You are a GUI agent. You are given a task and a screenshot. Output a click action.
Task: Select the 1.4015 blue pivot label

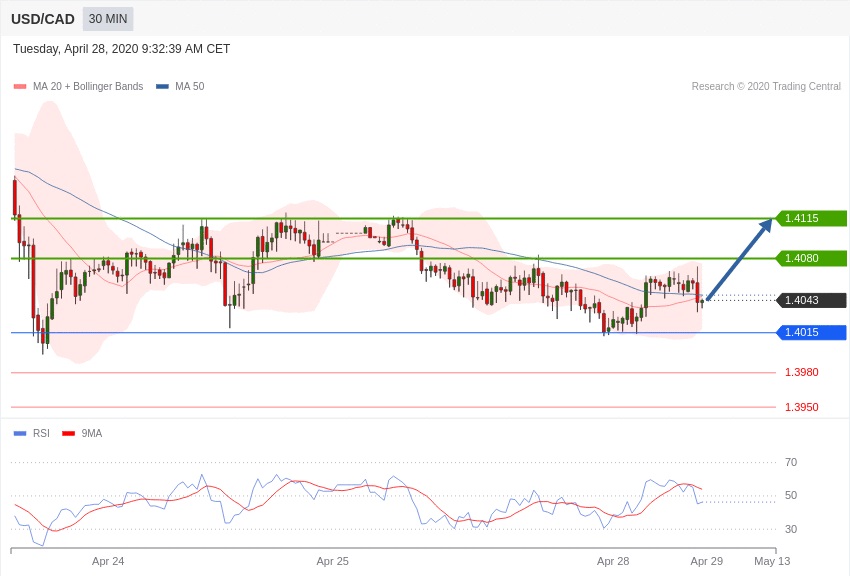(x=811, y=332)
